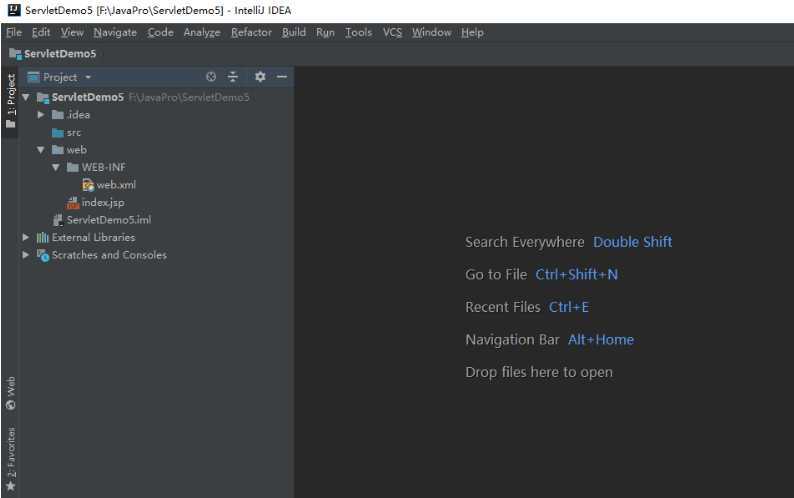Image resolution: width=794 pixels, height=498 pixels.
Task: Open the Help menu
Action: [x=472, y=32]
